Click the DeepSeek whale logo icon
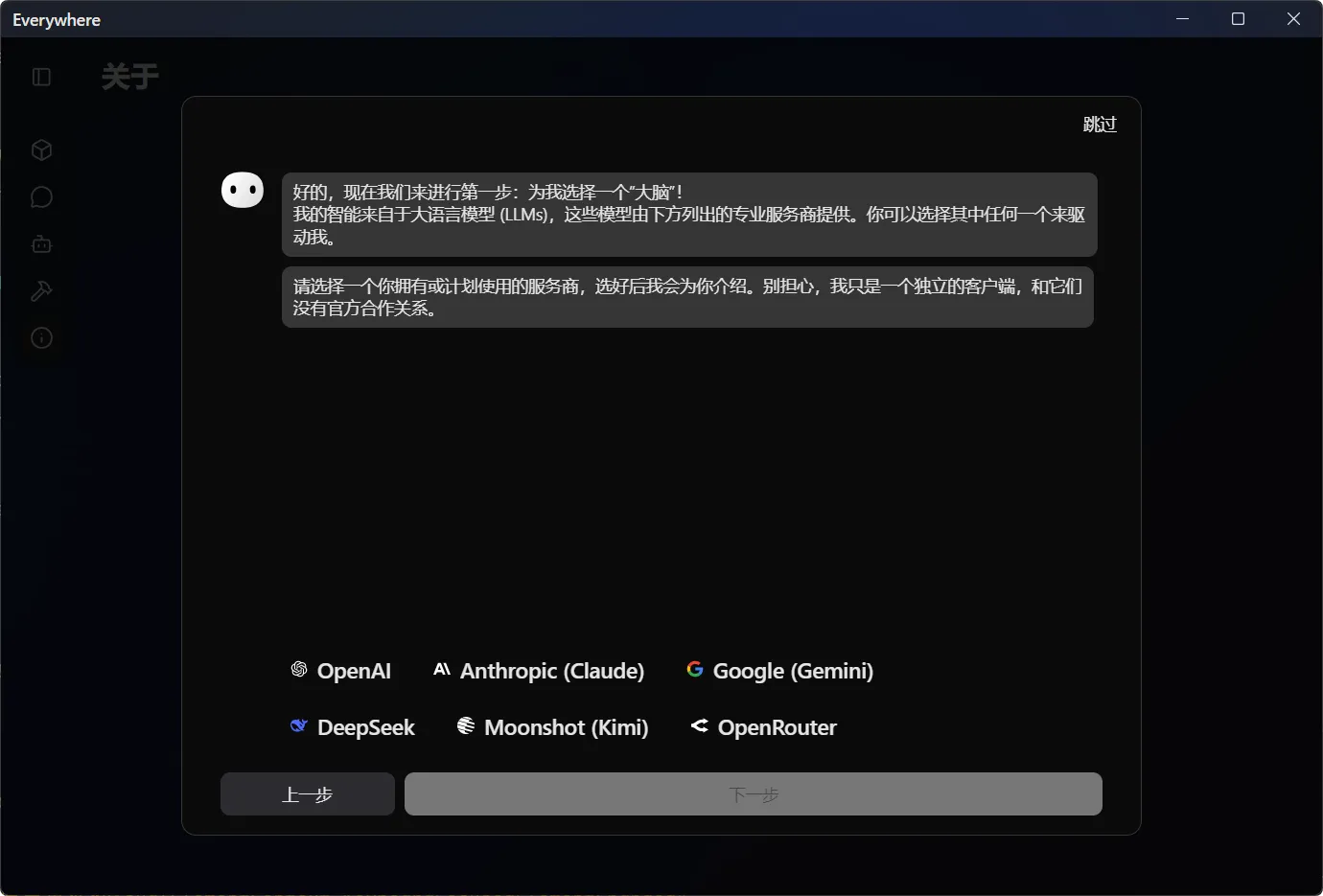Viewport: 1323px width, 896px height. point(298,726)
